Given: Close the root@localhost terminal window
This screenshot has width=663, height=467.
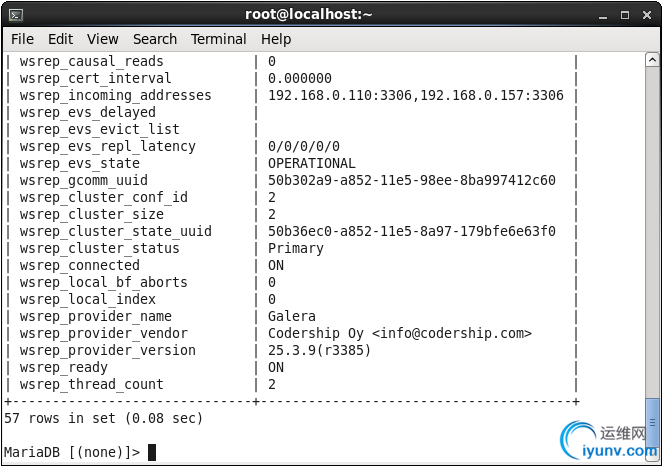Looking at the screenshot, I should click(x=647, y=16).
